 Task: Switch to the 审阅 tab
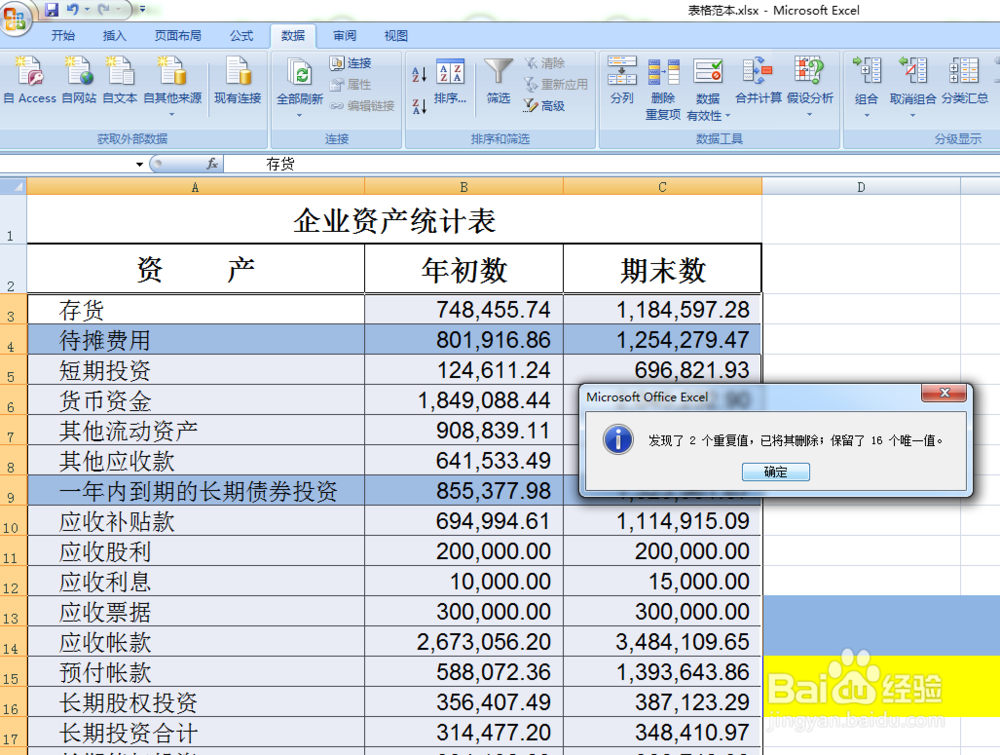tap(344, 36)
